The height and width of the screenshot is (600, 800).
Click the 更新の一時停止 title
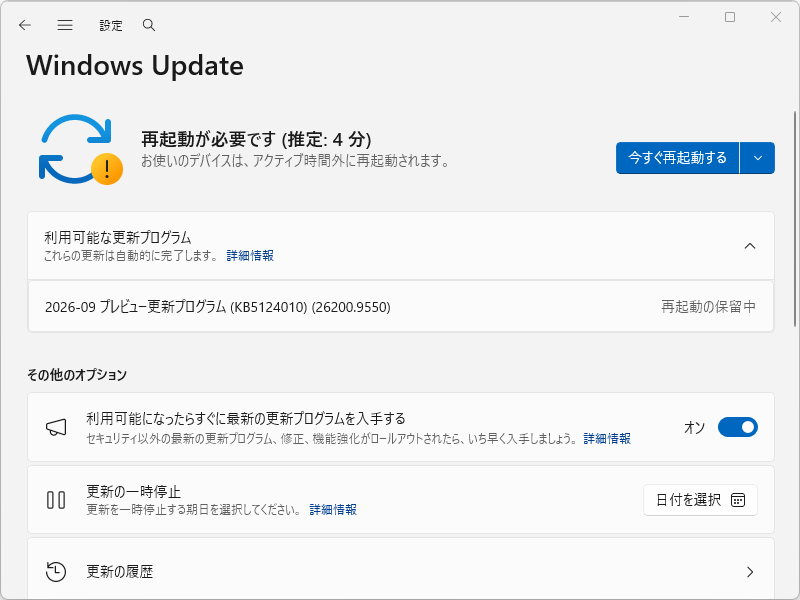(x=133, y=492)
